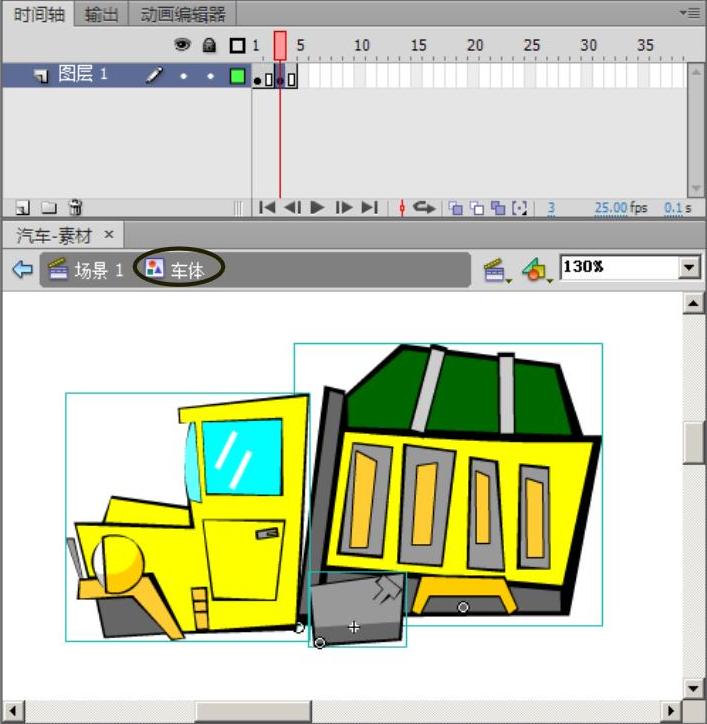Click the cyan cab window
The height and width of the screenshot is (724, 707).
[x=242, y=457]
